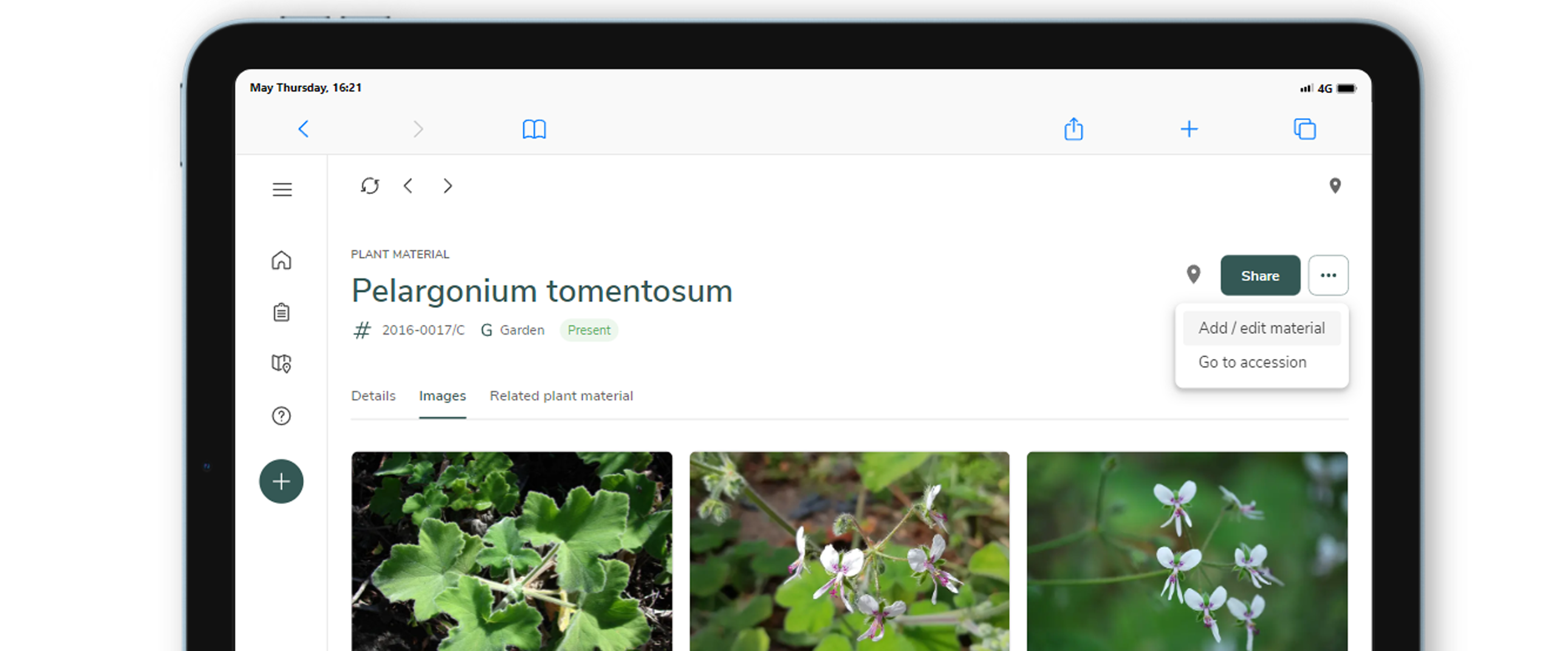Screen dimensions: 1568x651
Task: Click the Share button
Action: pyautogui.click(x=1260, y=275)
